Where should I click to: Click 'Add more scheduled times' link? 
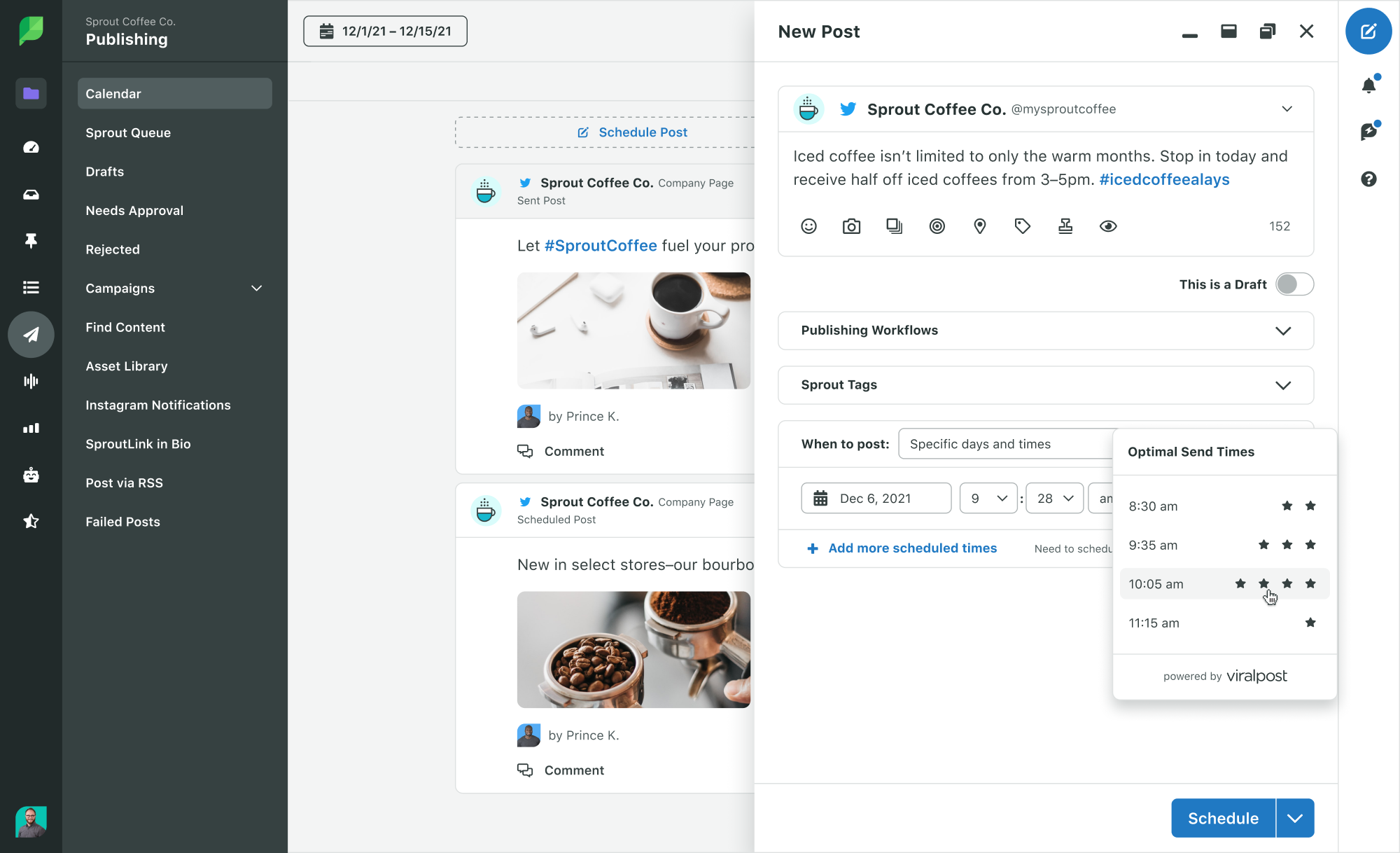click(902, 548)
